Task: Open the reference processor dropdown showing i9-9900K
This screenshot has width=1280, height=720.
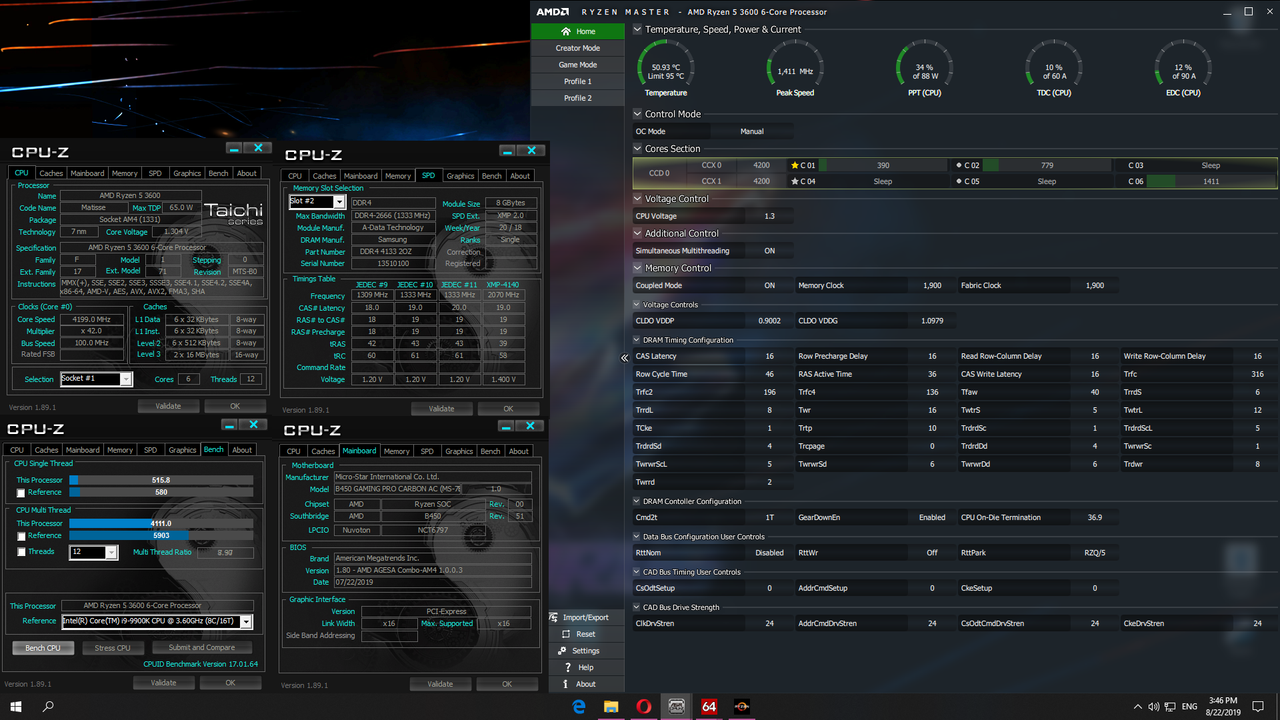Action: tap(245, 623)
